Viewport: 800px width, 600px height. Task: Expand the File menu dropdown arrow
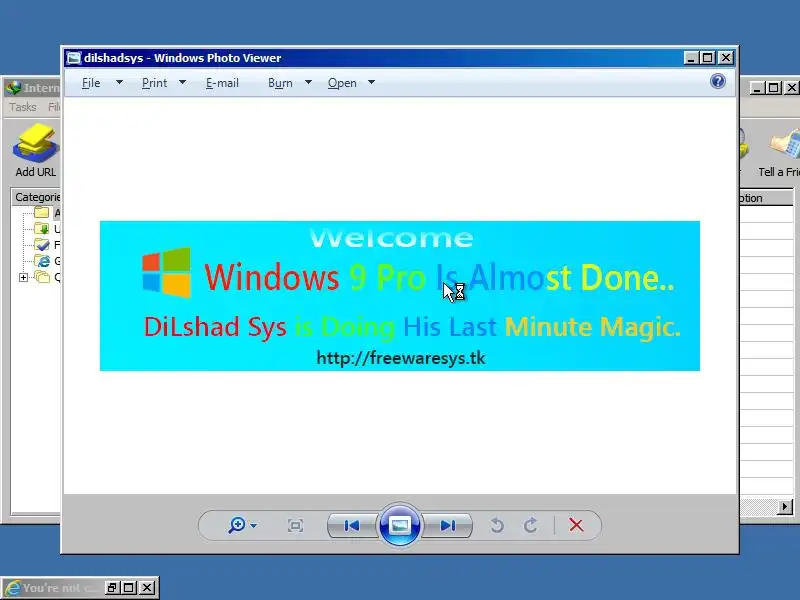pyautogui.click(x=119, y=82)
